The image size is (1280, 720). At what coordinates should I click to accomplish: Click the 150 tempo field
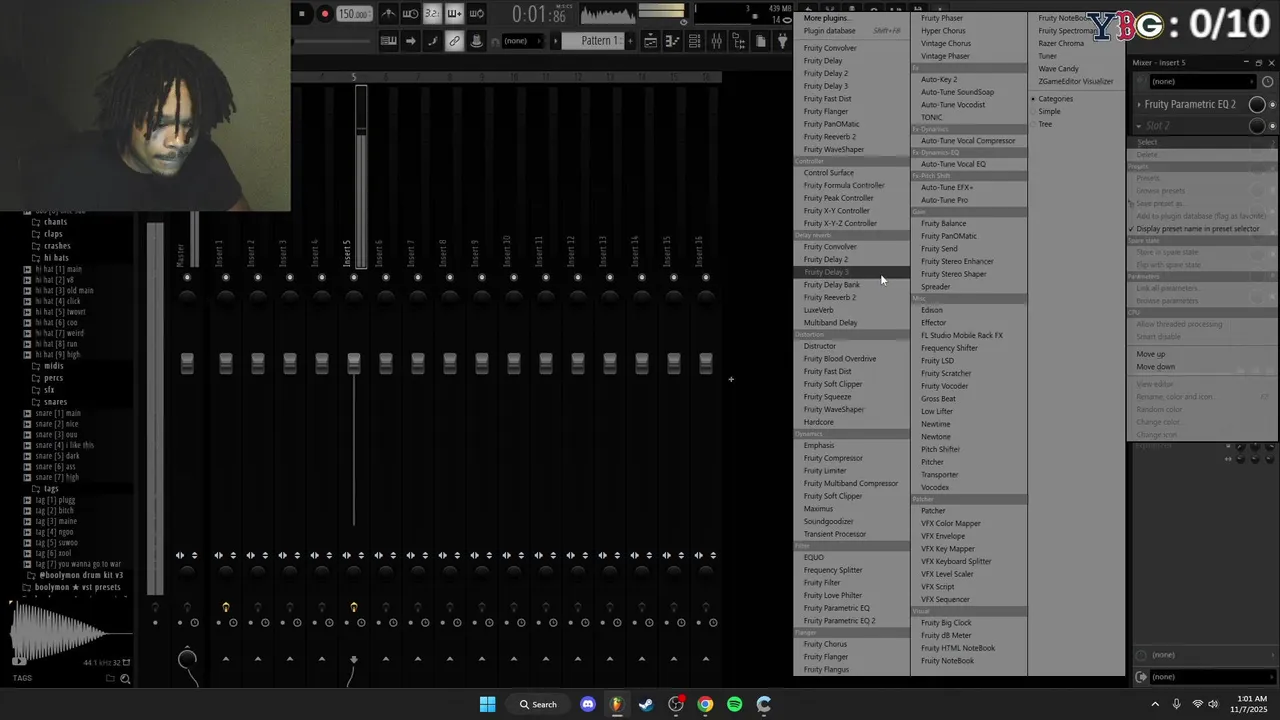[353, 14]
